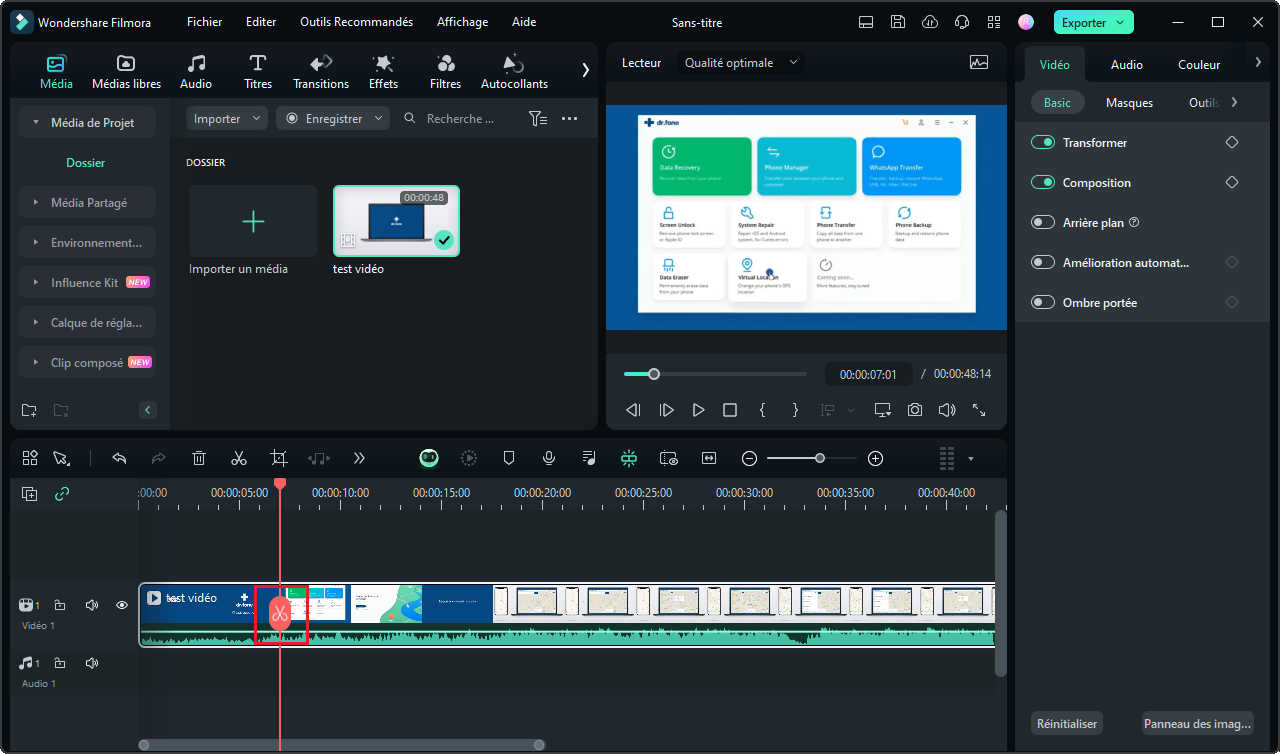This screenshot has height=754, width=1280.
Task: Open the media filter sort icon
Action: [x=538, y=118]
